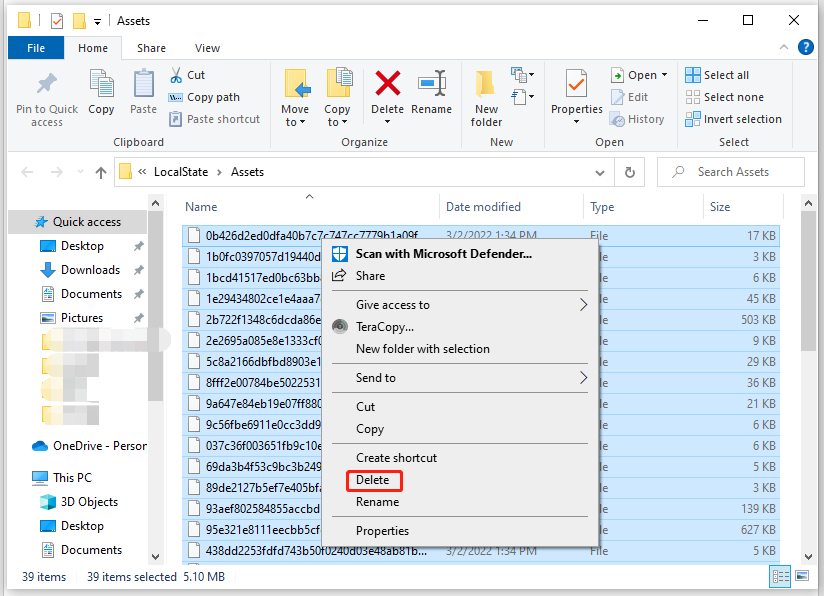824x596 pixels.
Task: Open the Easy access dropdown in ribbon
Action: click(x=522, y=97)
